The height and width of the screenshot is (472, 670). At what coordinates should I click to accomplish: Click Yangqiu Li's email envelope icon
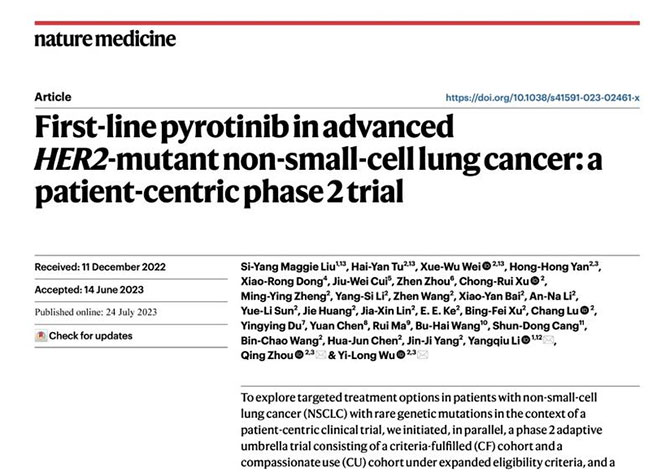click(x=549, y=340)
